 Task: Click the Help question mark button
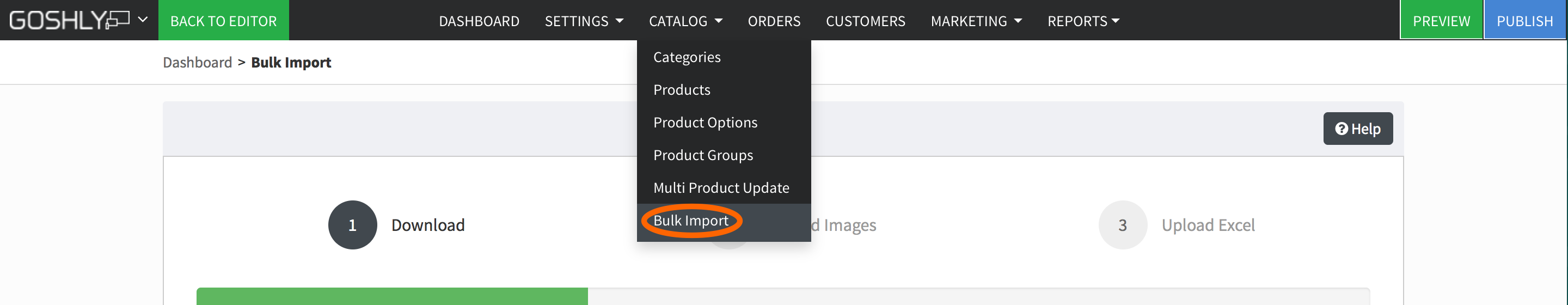tap(1357, 129)
